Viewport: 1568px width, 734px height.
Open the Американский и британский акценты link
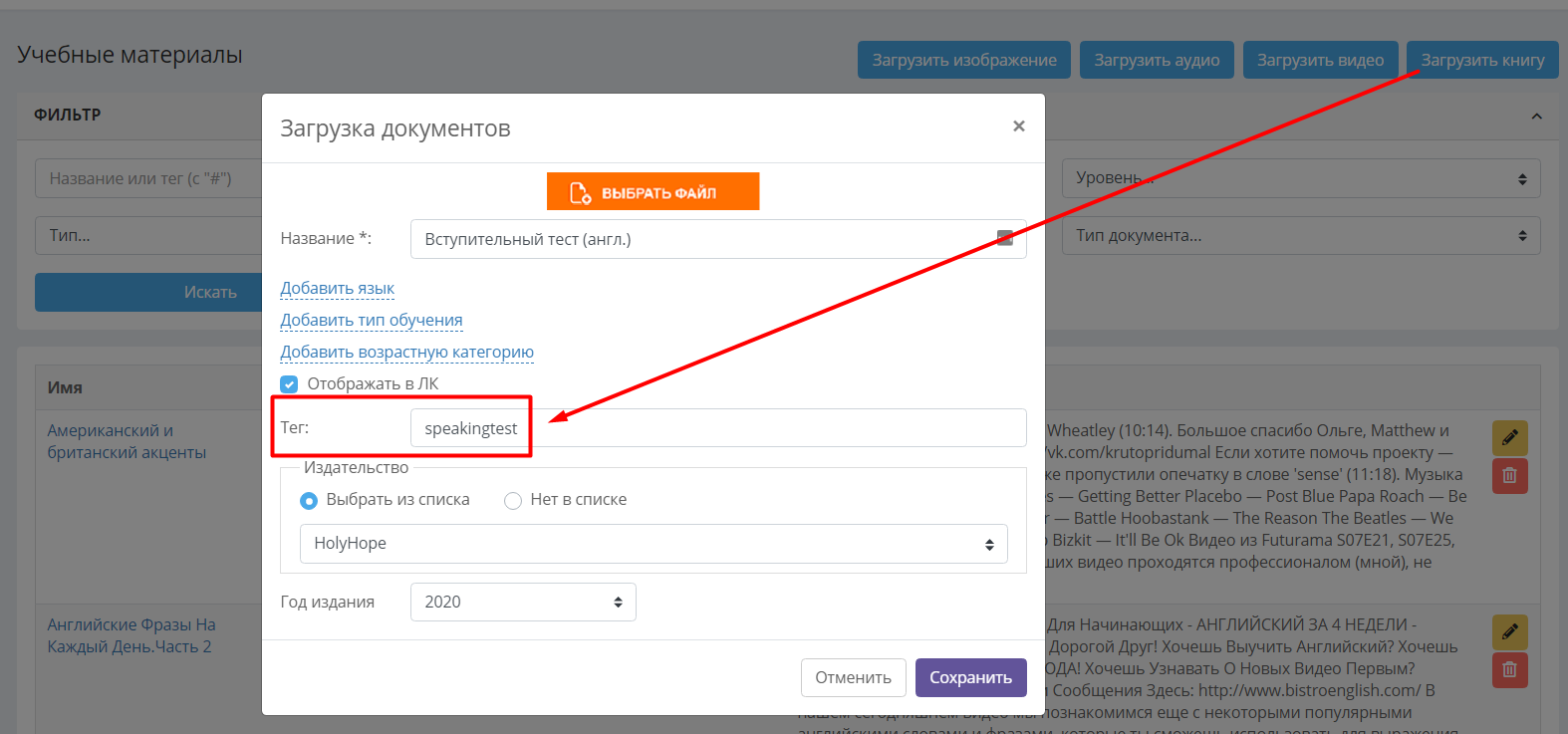127,441
